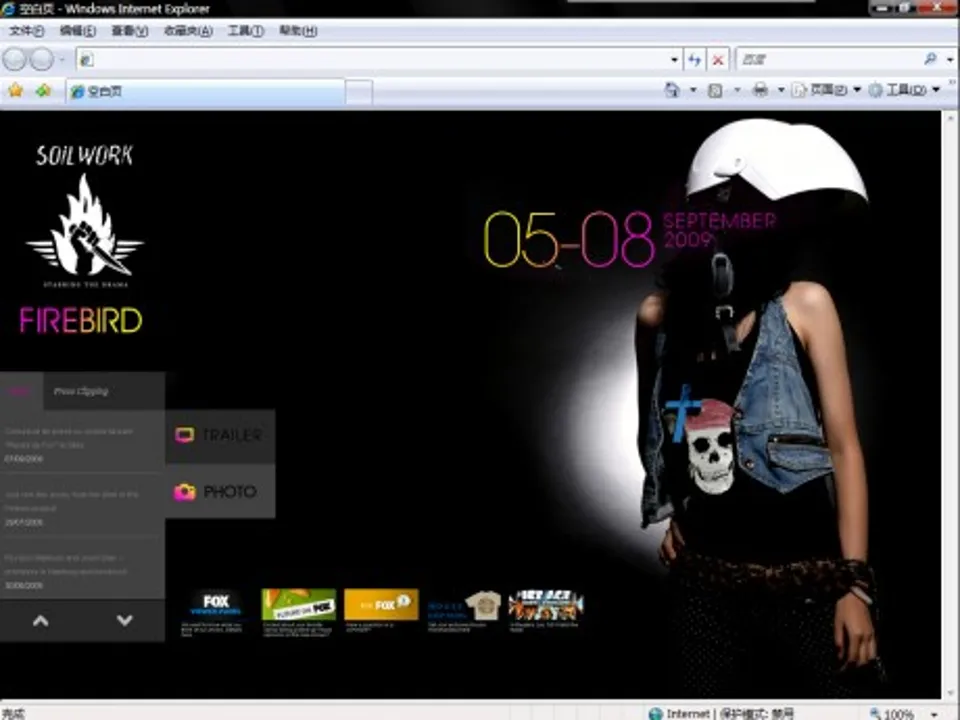
Task: Click the magnifier search icon
Action: tap(930, 60)
